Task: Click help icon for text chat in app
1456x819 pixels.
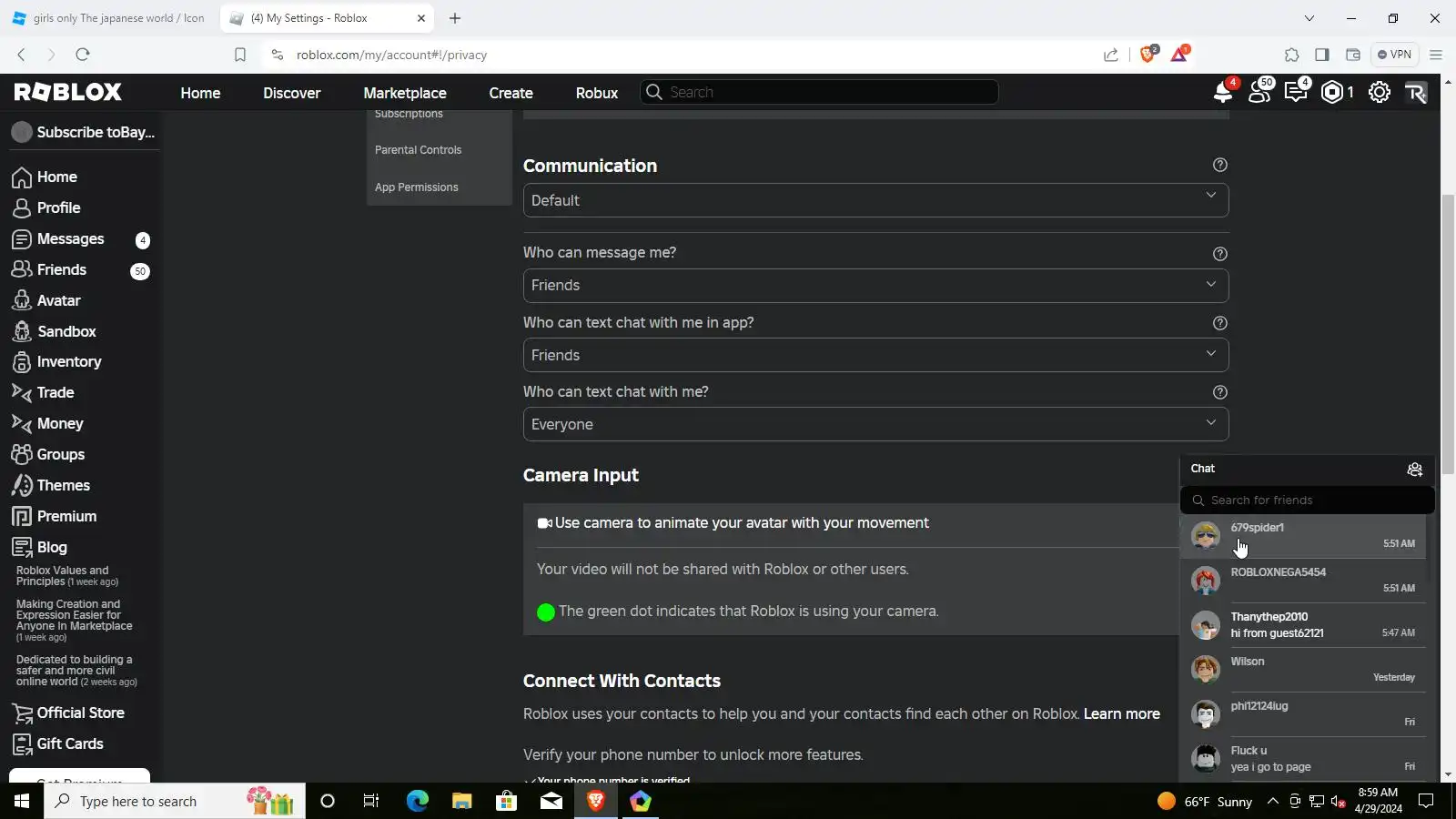Action: (1220, 323)
